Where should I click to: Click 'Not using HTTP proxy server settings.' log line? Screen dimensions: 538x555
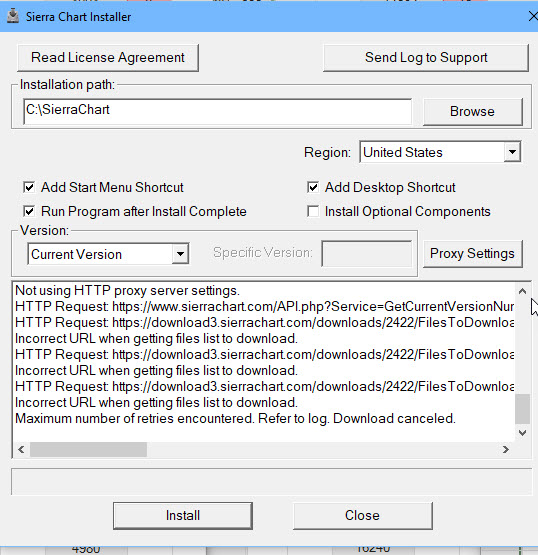128,291
